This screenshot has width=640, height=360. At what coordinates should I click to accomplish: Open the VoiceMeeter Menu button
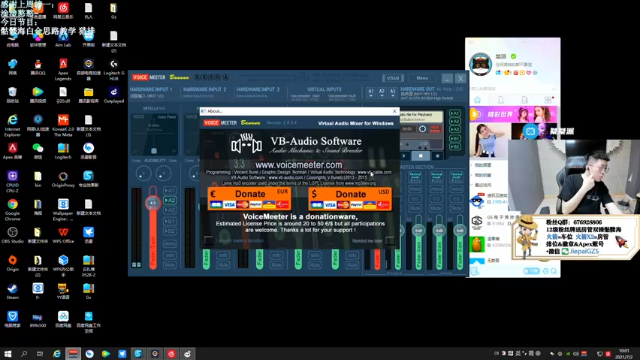tap(422, 78)
